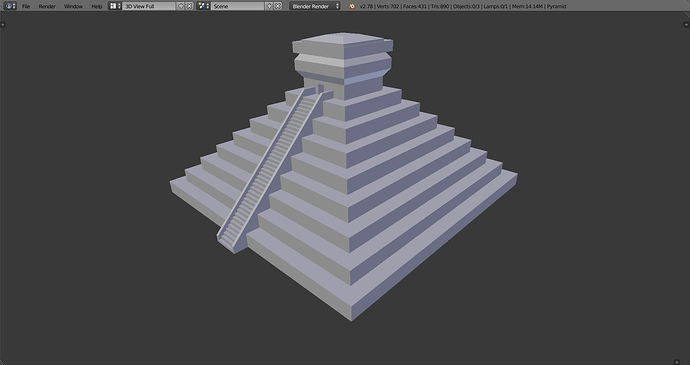This screenshot has height=365, width=690.
Task: Open the Help menu
Action: 97,6
